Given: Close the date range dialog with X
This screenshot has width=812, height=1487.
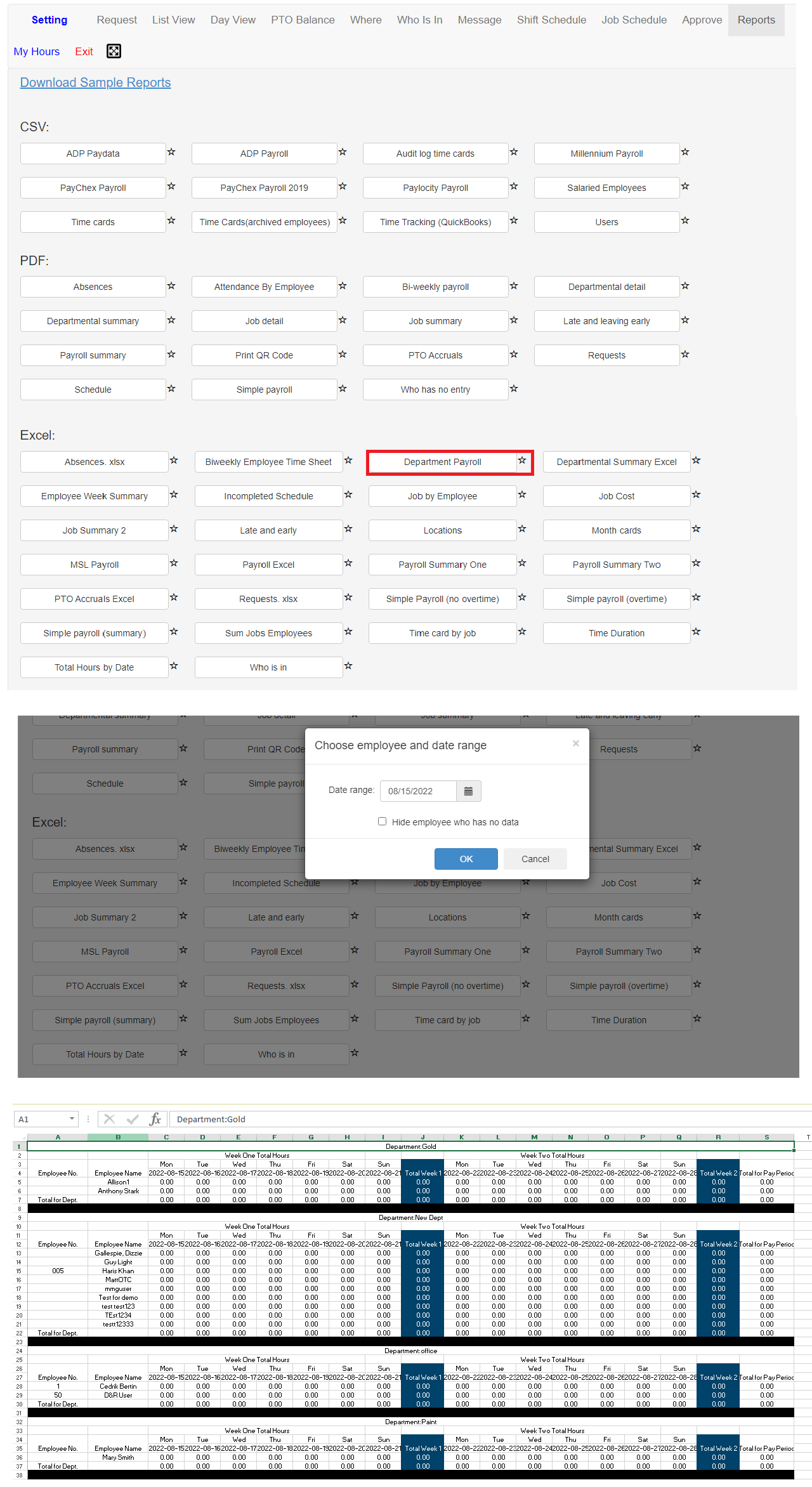Looking at the screenshot, I should [576, 743].
